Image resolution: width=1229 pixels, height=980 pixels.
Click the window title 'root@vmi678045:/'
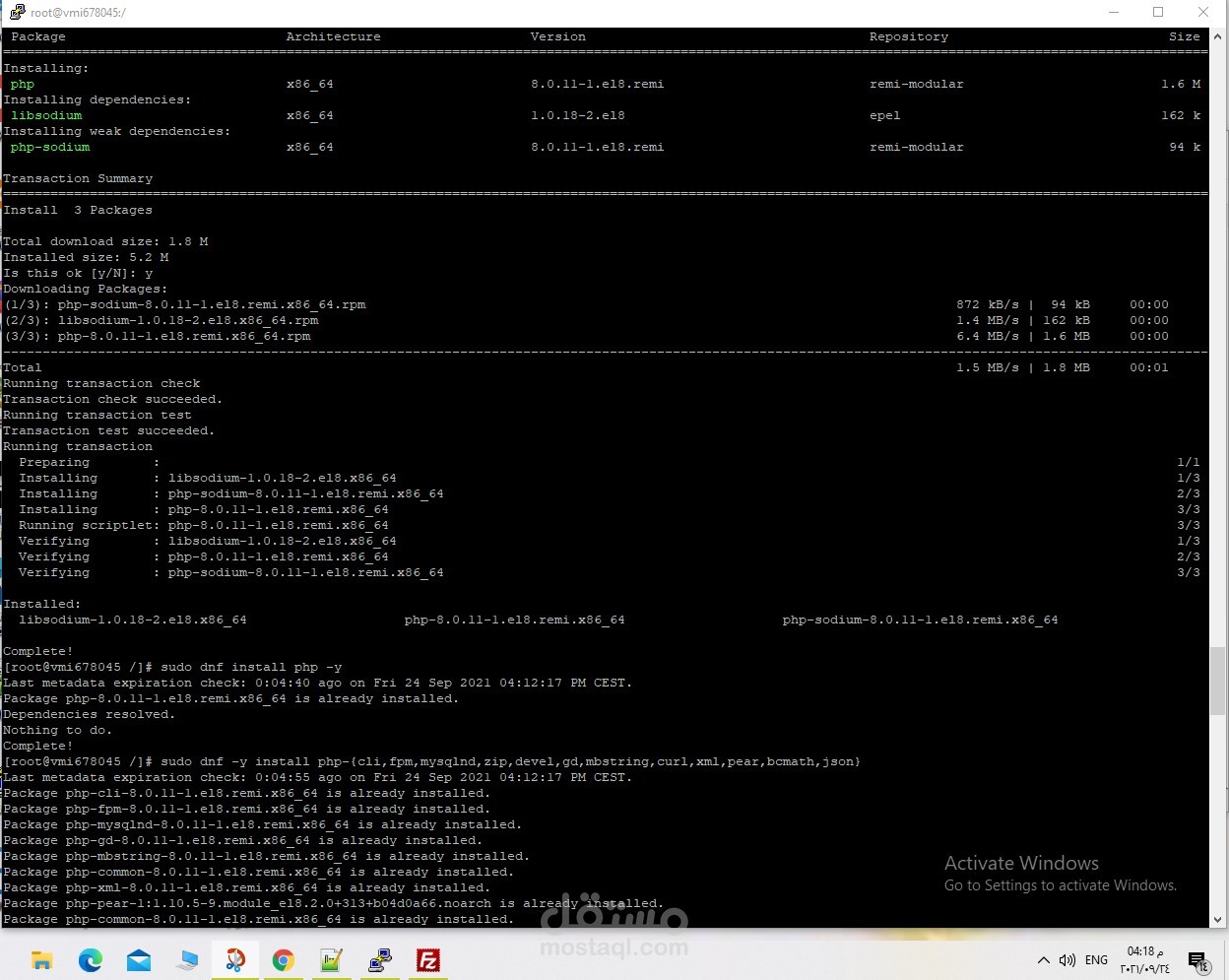pos(78,13)
